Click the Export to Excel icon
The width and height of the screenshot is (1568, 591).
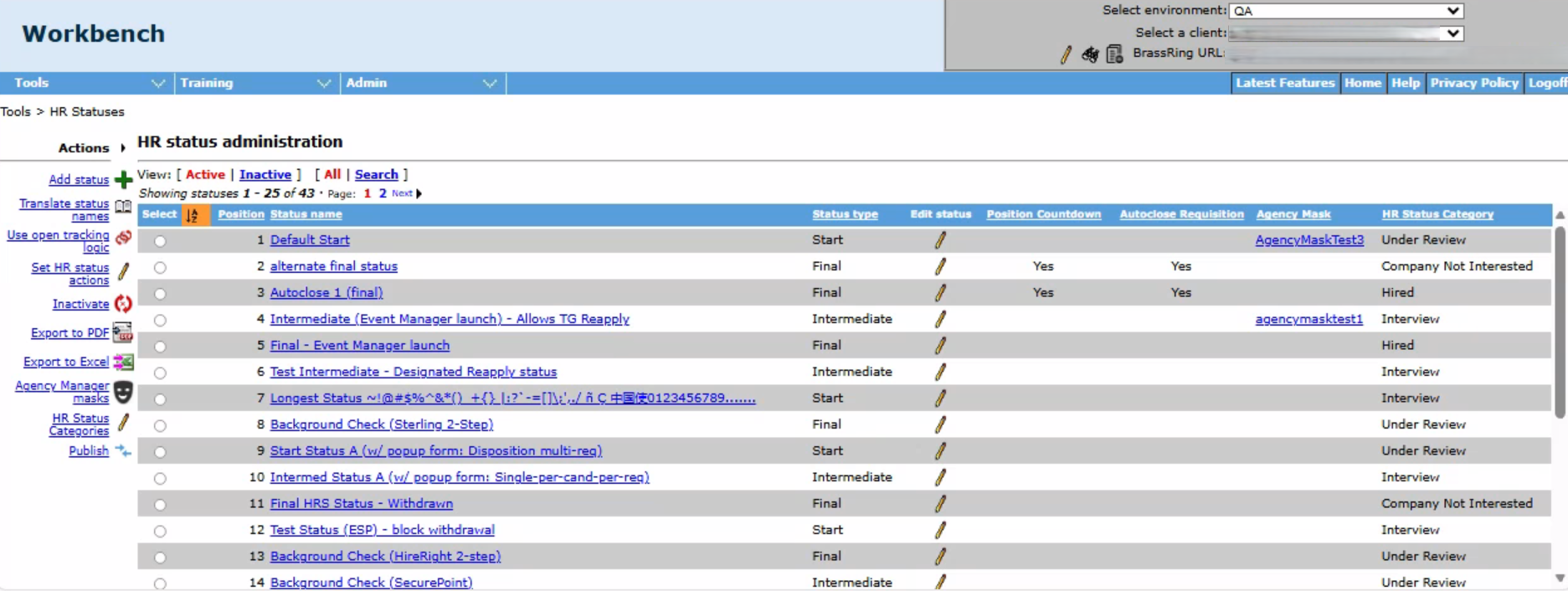coord(123,362)
